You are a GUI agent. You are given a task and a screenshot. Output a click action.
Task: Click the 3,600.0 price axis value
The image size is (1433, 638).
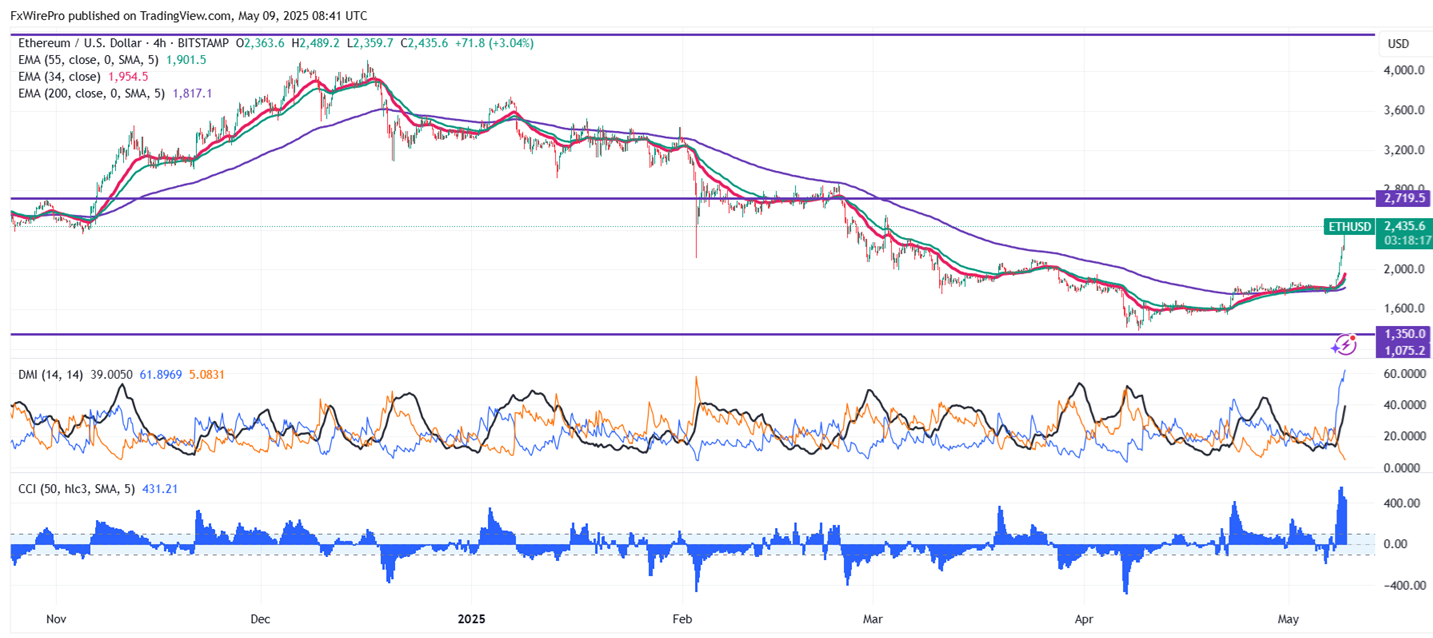click(x=1404, y=110)
